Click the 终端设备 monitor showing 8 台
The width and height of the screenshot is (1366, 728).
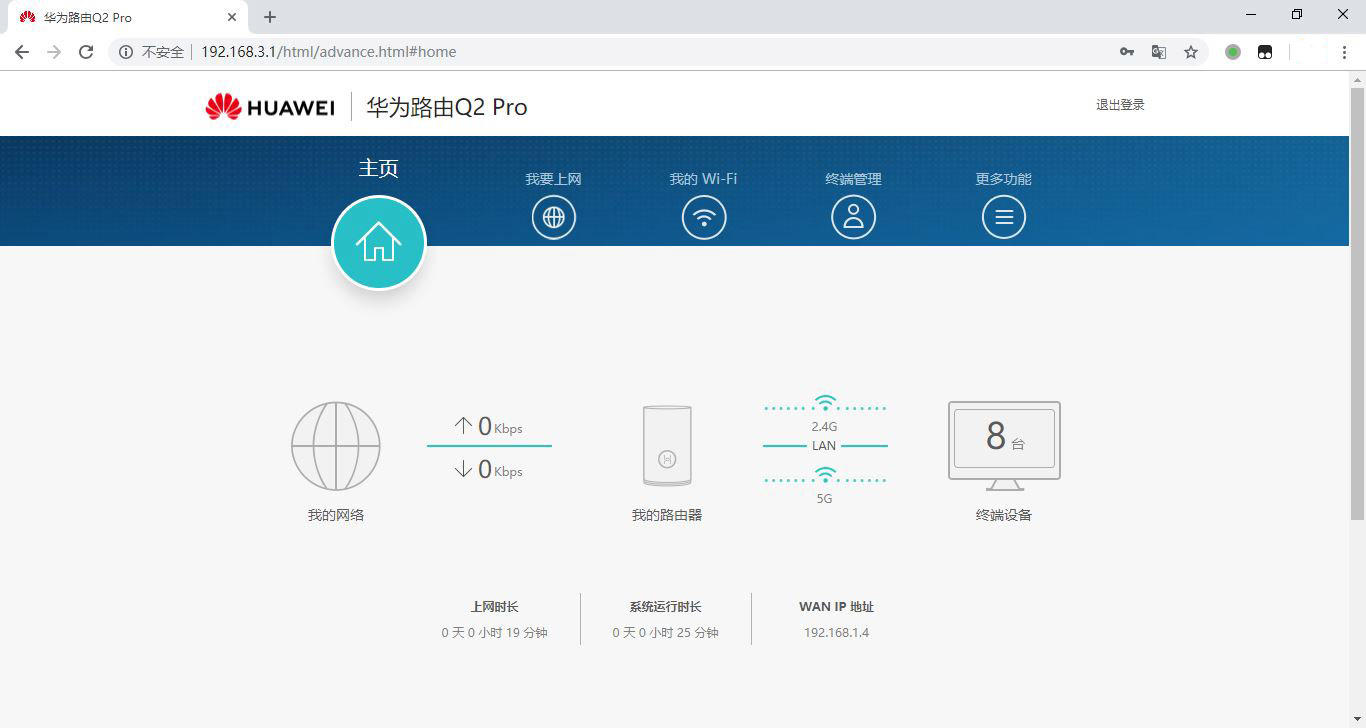coord(1004,446)
